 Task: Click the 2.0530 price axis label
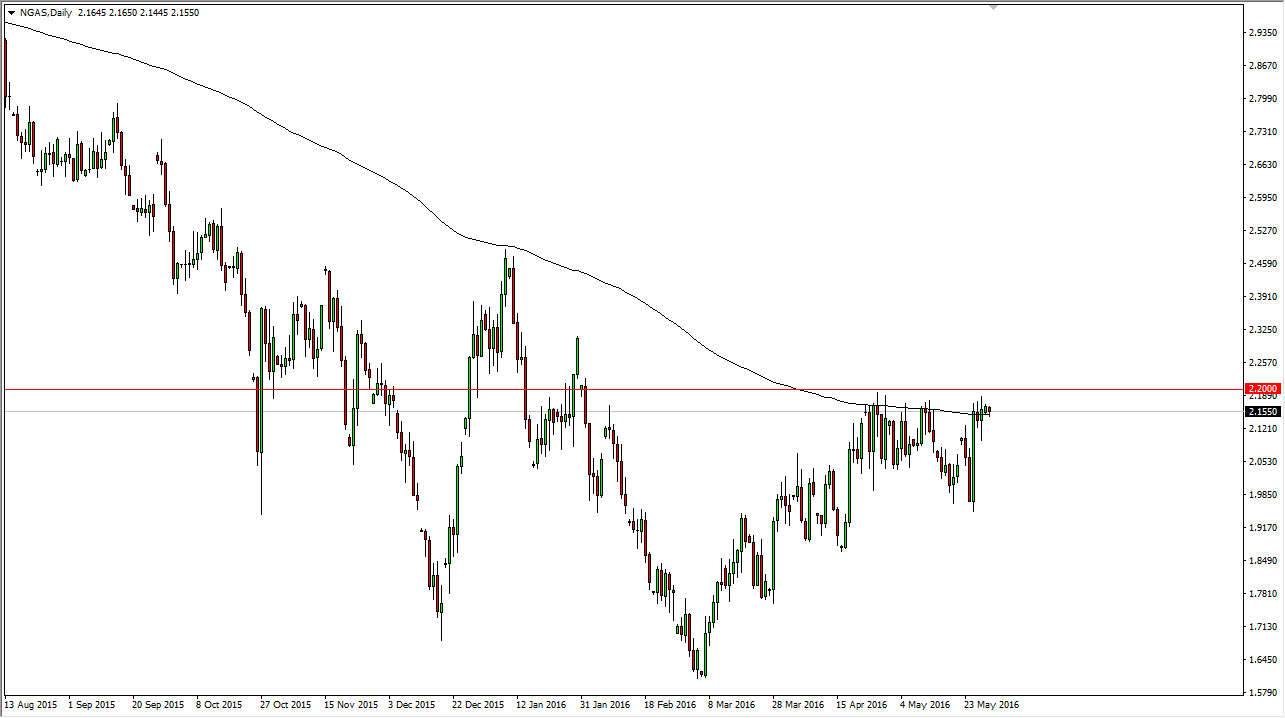tap(1262, 461)
